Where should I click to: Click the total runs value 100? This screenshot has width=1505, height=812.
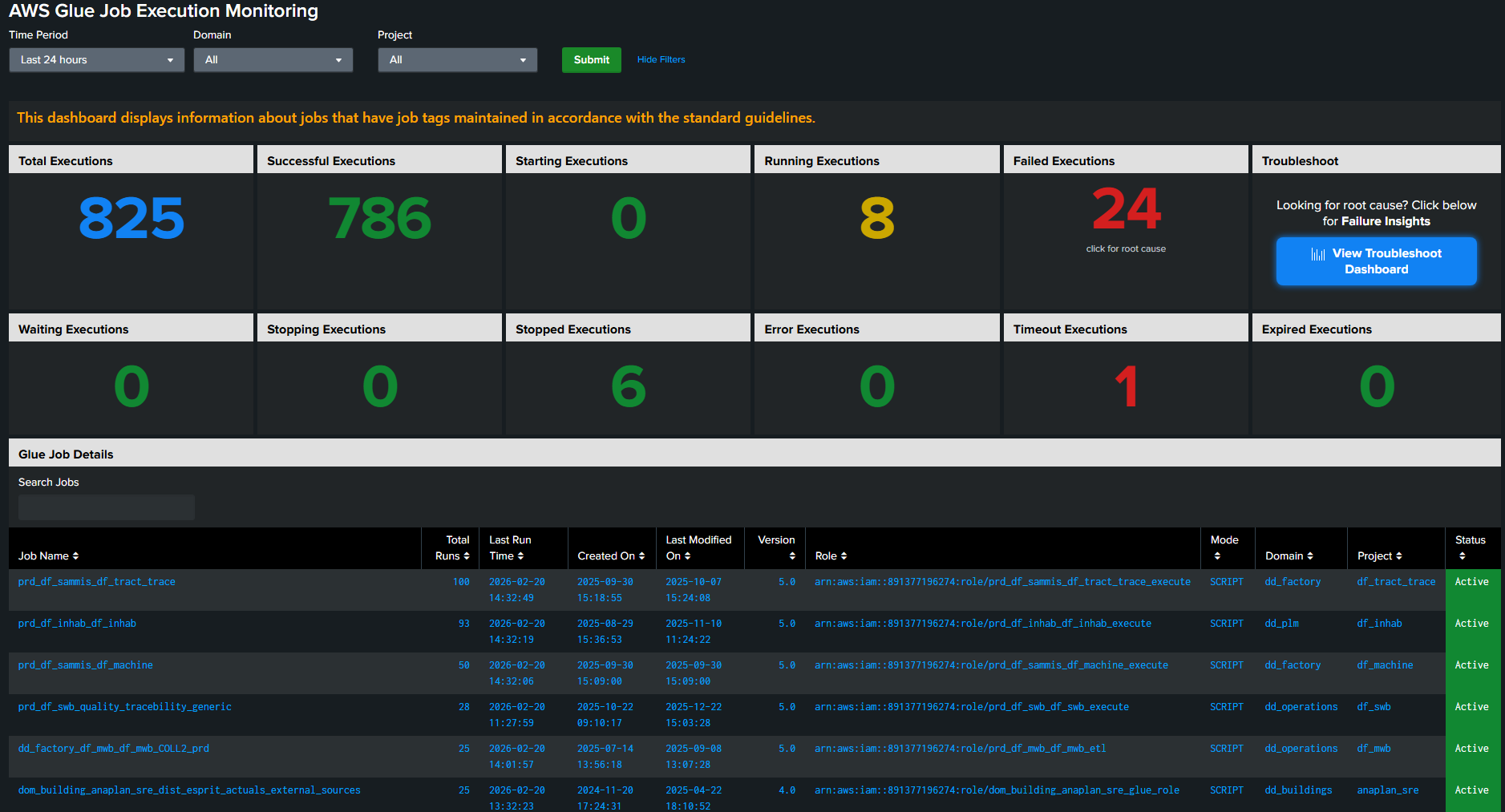pos(461,582)
